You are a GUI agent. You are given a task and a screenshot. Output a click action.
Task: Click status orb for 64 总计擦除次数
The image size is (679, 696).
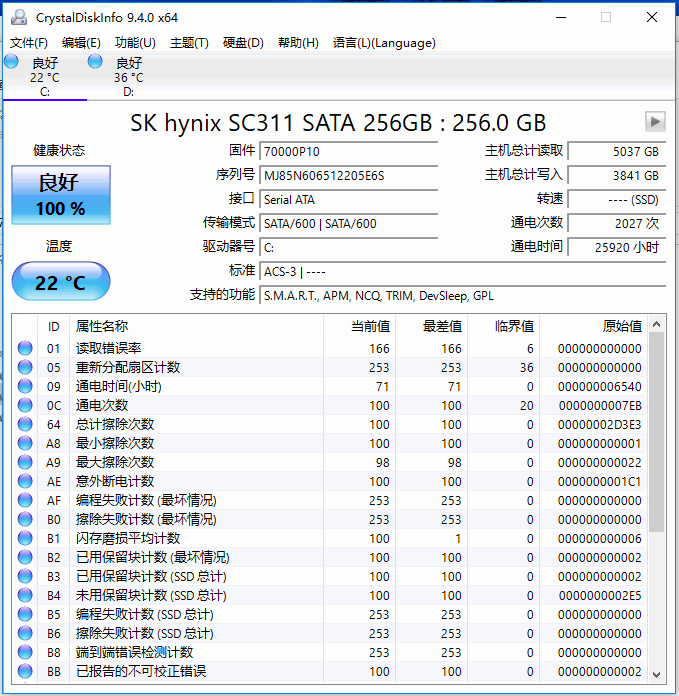click(25, 424)
